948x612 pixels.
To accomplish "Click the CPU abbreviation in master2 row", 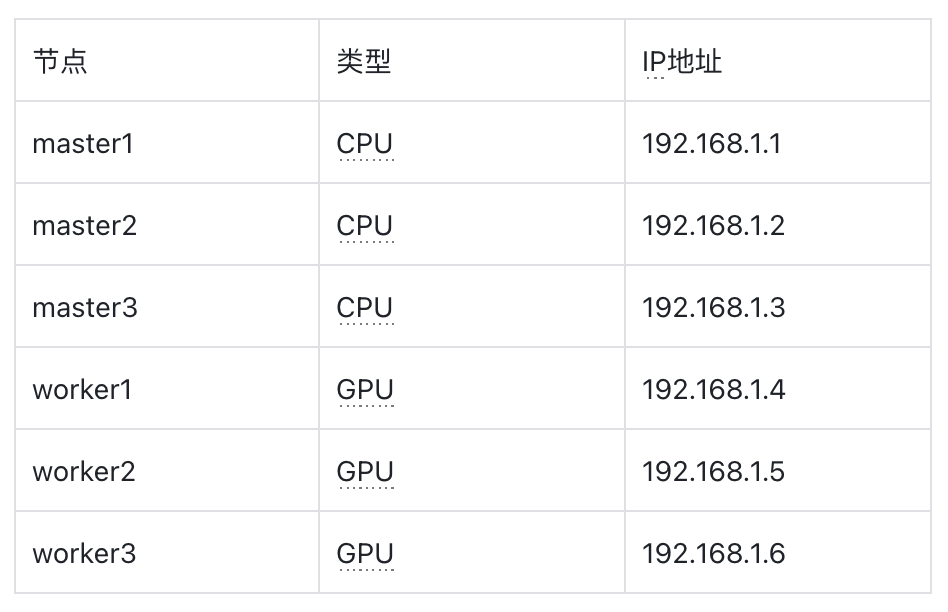I will 365,226.
